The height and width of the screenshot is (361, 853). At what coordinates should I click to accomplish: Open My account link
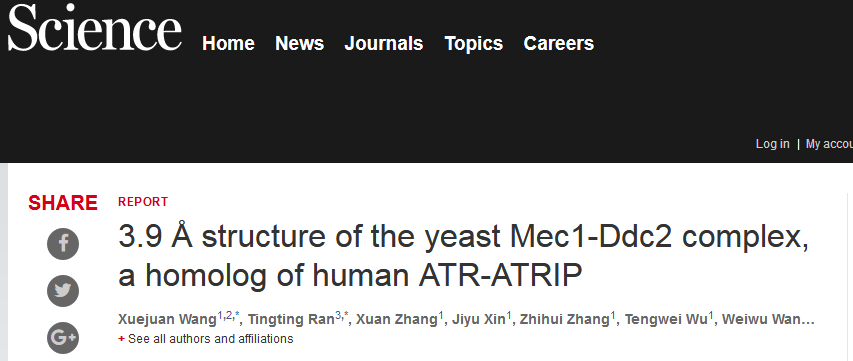(x=829, y=144)
